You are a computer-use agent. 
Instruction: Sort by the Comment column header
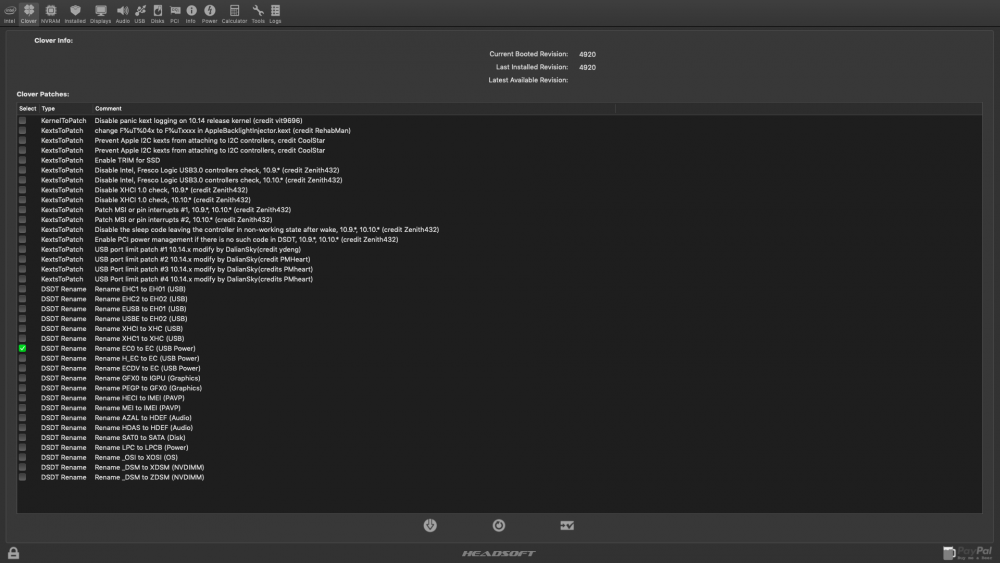354,108
